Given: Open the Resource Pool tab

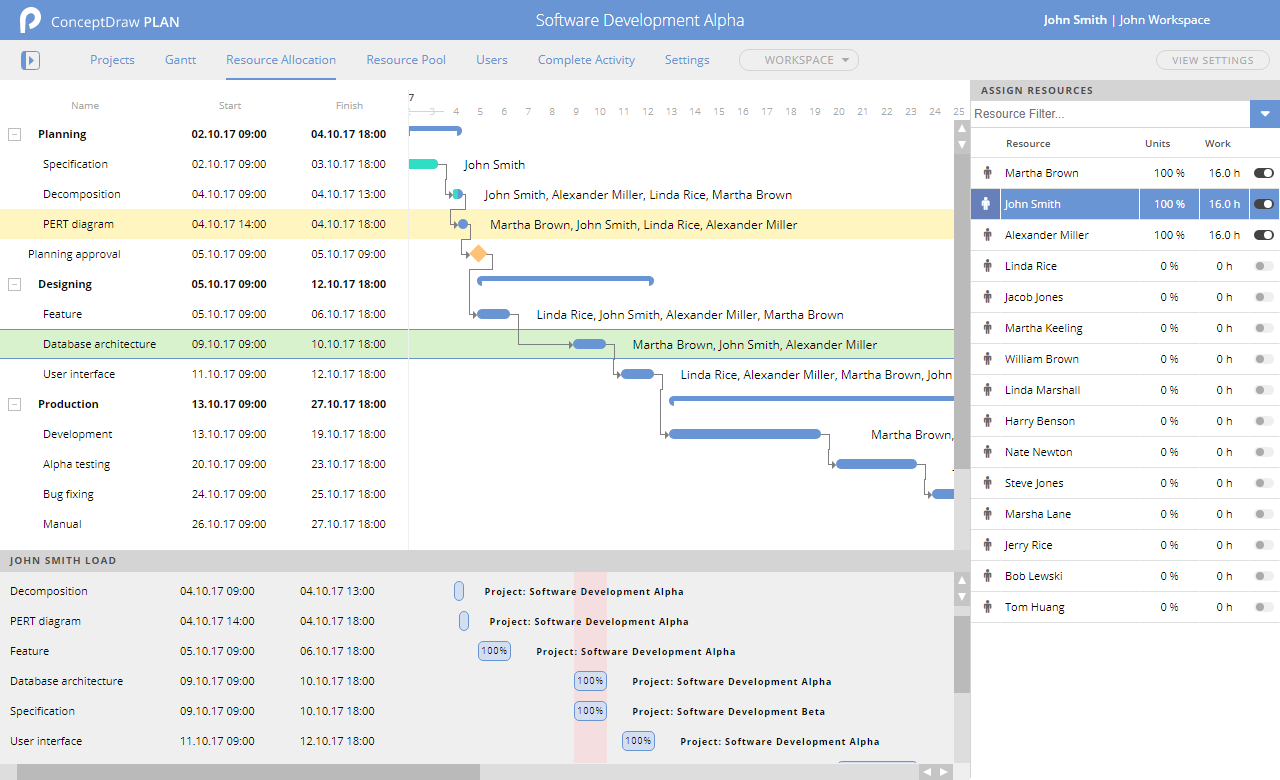Looking at the screenshot, I should coord(406,60).
